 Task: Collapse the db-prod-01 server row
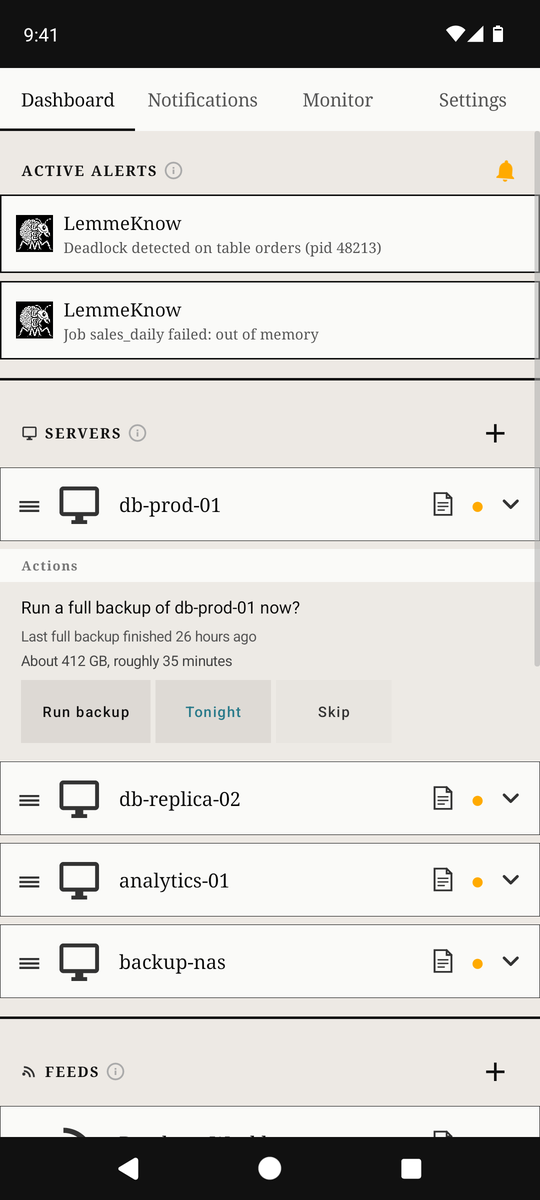pos(511,505)
